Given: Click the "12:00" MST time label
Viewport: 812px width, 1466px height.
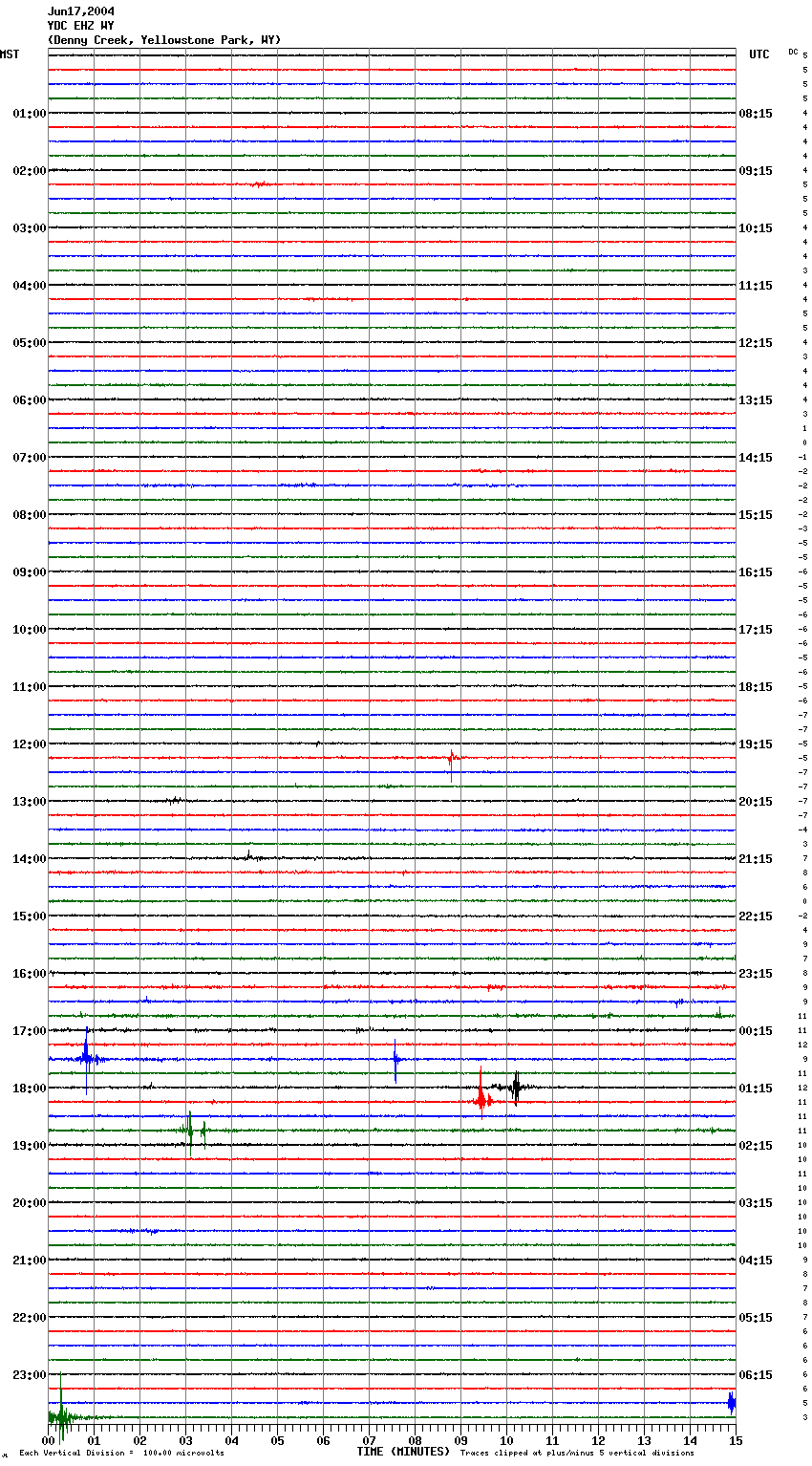Looking at the screenshot, I should pos(30,744).
